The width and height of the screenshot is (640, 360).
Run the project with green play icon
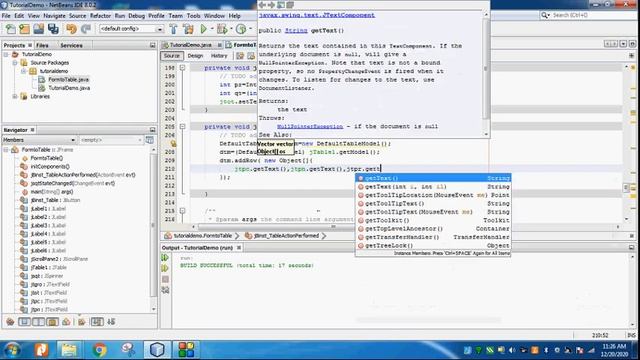point(204,29)
